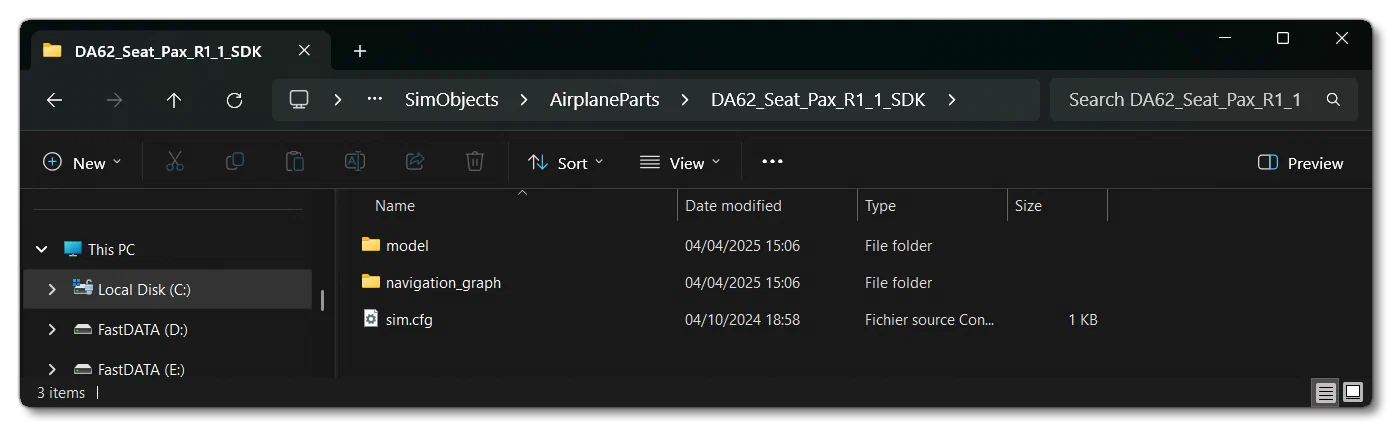The width and height of the screenshot is (1392, 427).
Task: Expand the FastDATA (E:) node
Action: (52, 369)
